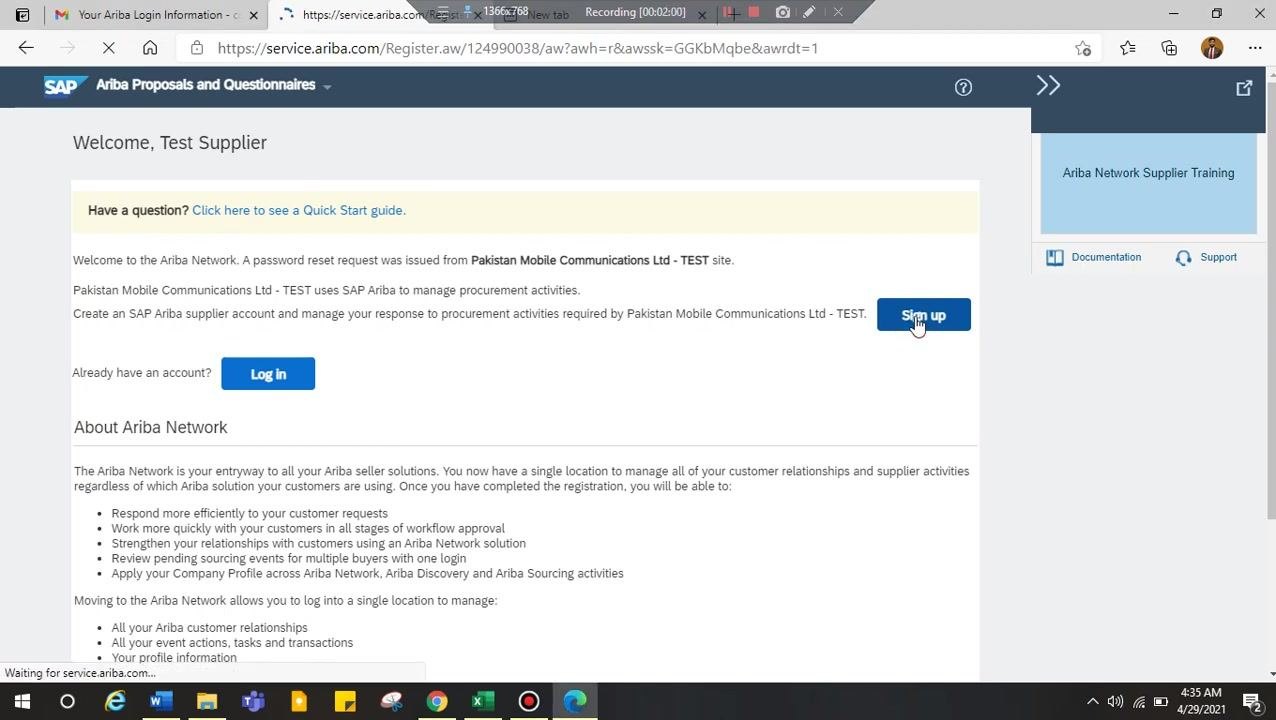Viewport: 1276px width, 720px height.
Task: Open help panel in new window icon
Action: click(1244, 88)
